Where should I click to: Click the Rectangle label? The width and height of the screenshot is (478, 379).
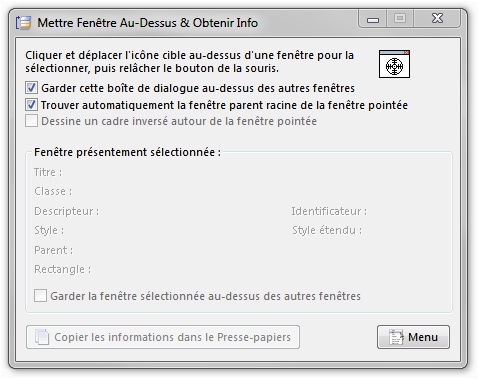pyautogui.click(x=63, y=269)
